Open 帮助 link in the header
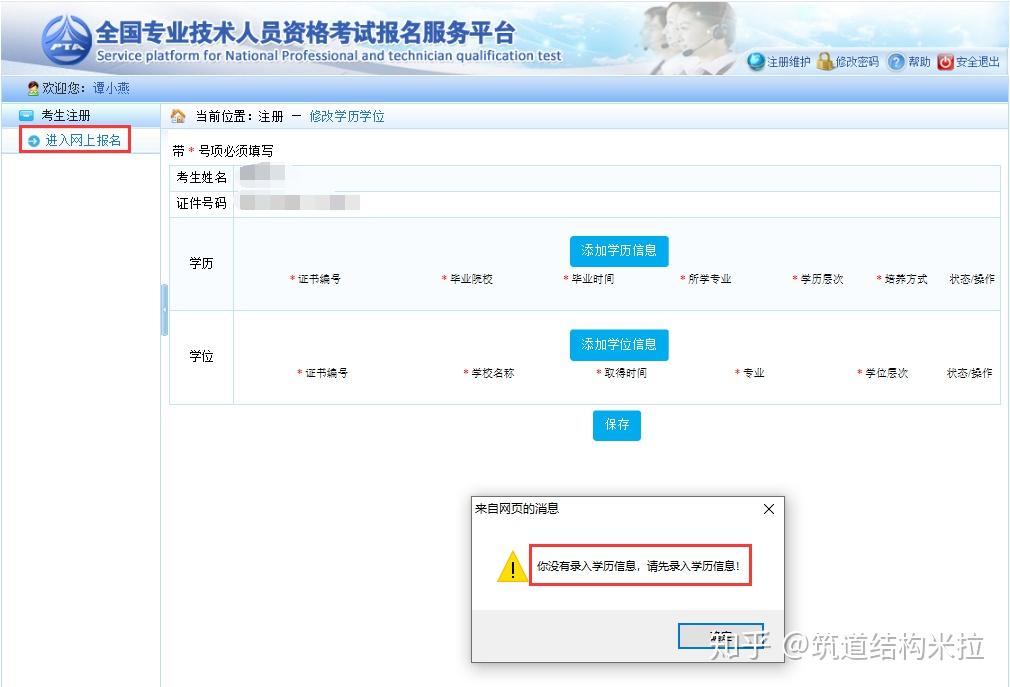 pyautogui.click(x=919, y=62)
